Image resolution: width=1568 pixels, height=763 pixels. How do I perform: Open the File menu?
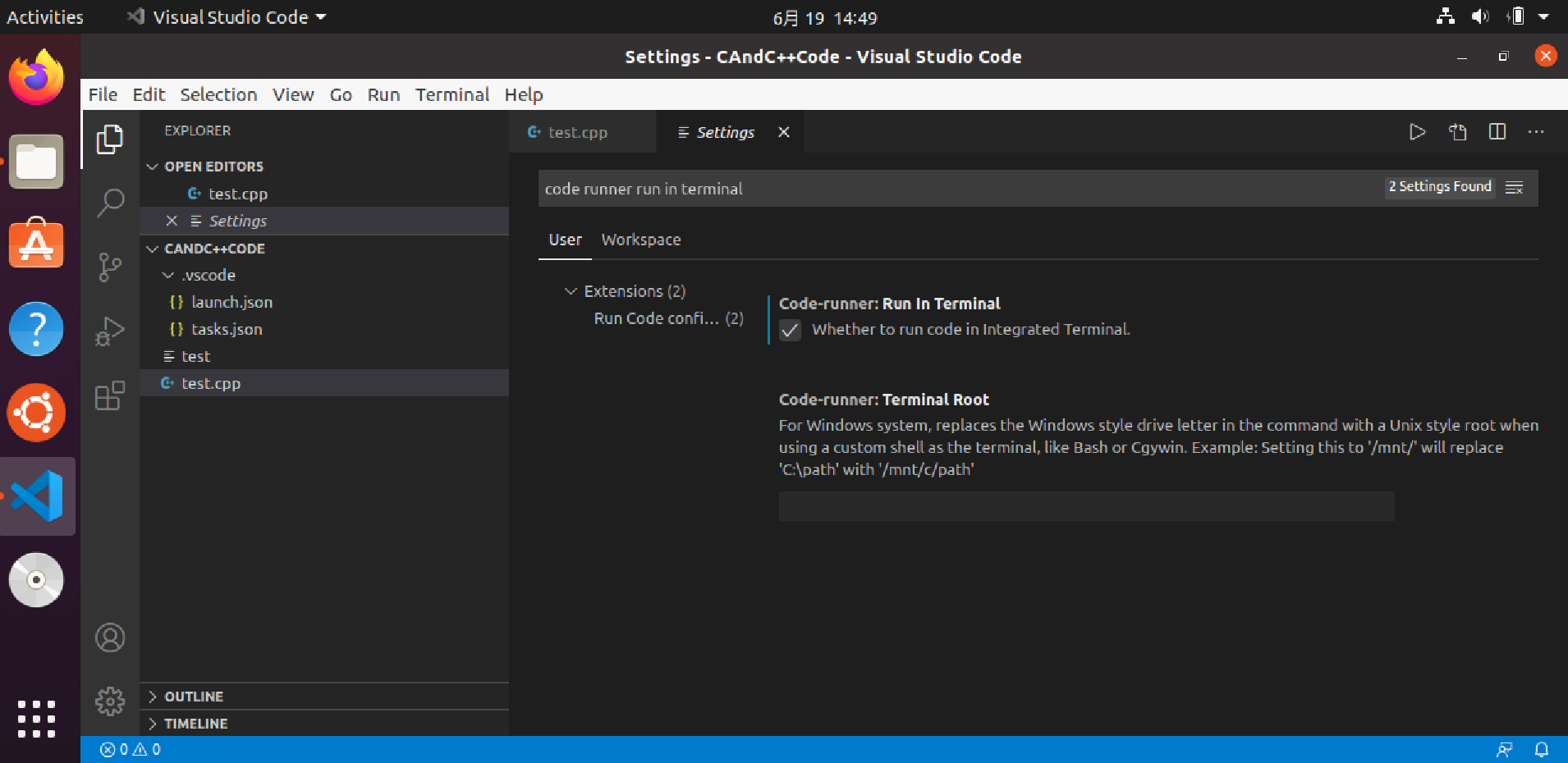coord(103,94)
